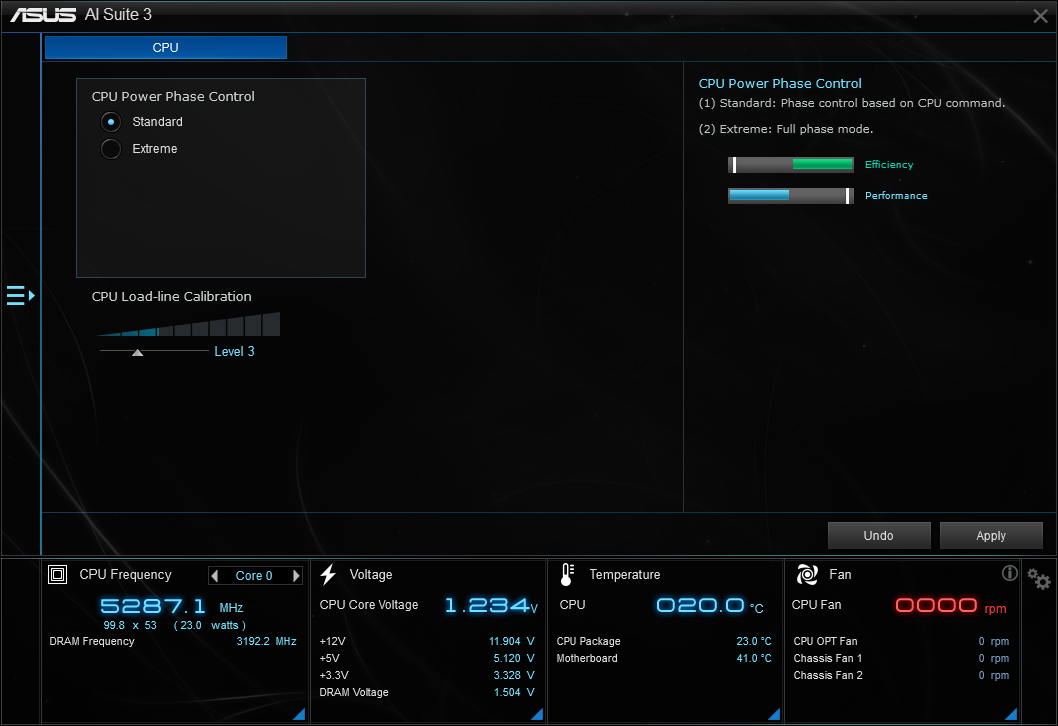Click the CPU Power Phase Control help heading
This screenshot has width=1058, height=726.
tap(780, 84)
